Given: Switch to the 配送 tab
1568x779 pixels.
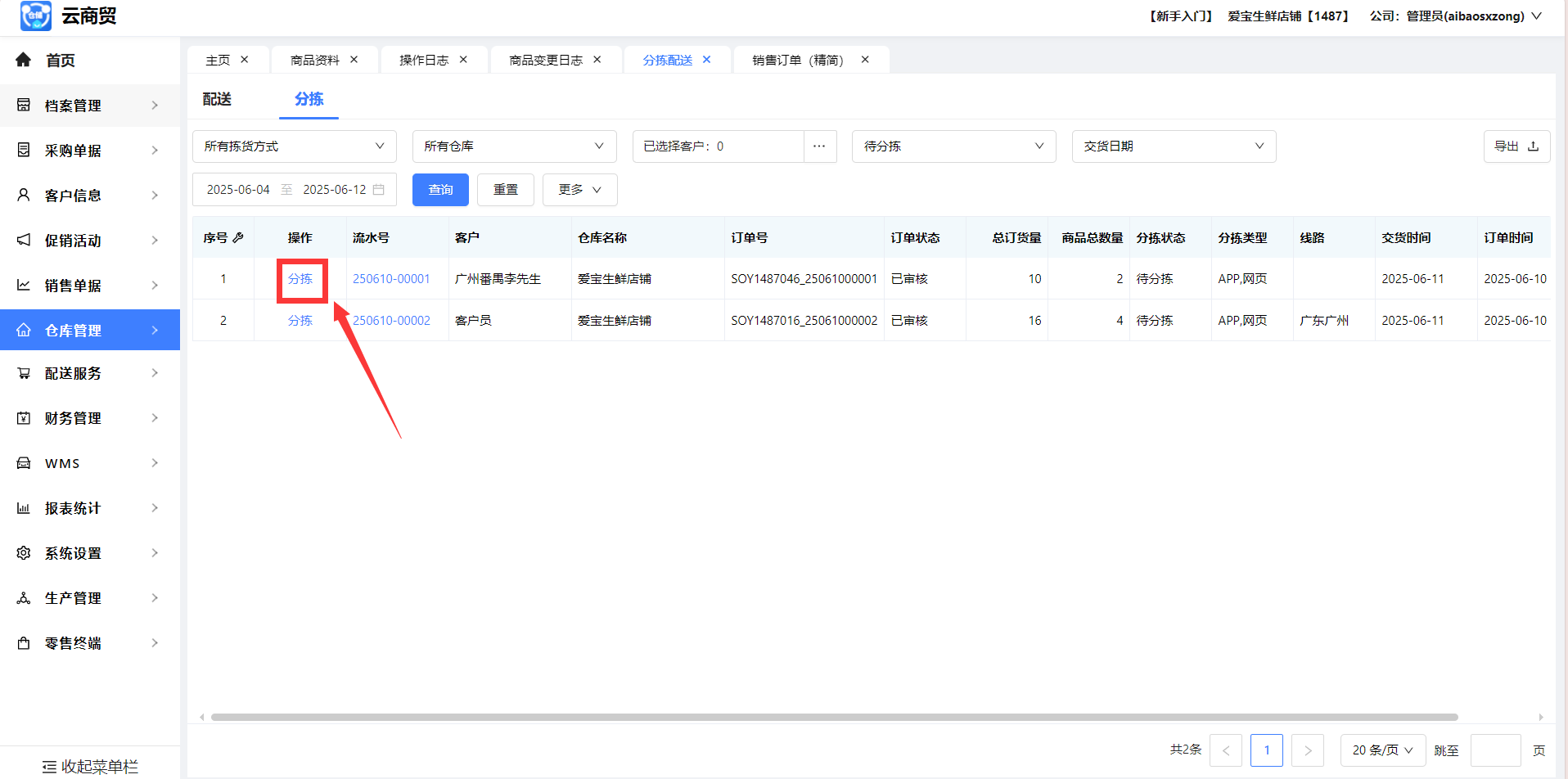Looking at the screenshot, I should click(217, 99).
